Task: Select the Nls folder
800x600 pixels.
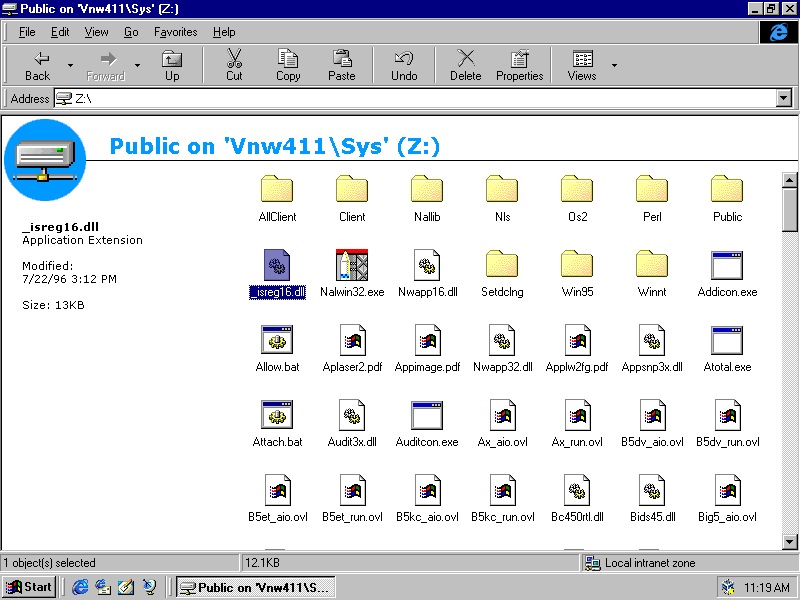Action: pyautogui.click(x=502, y=199)
